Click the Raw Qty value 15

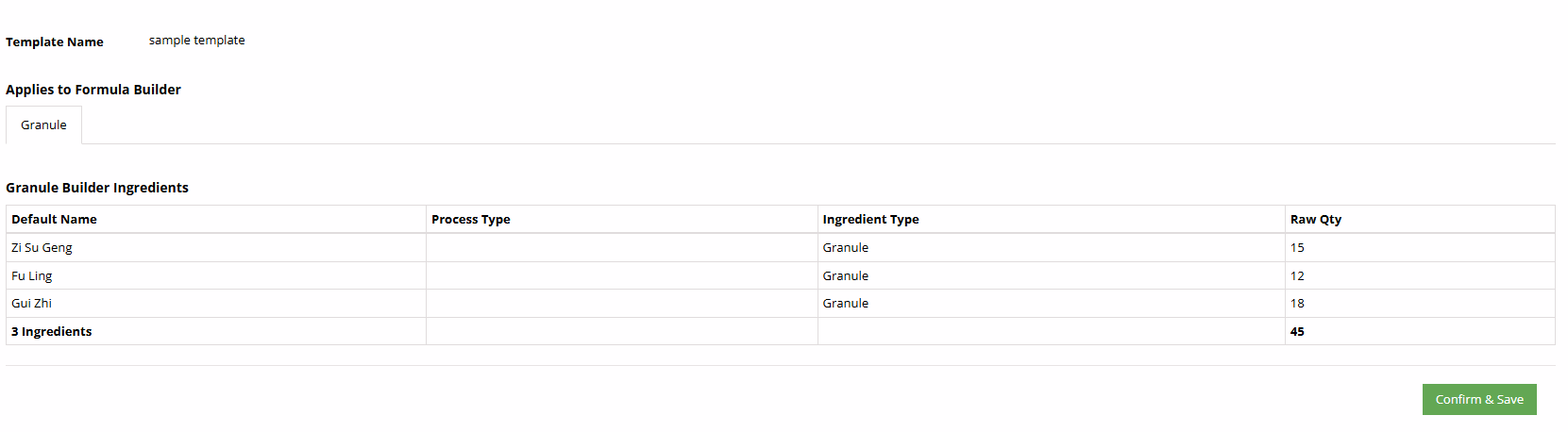(x=1297, y=247)
